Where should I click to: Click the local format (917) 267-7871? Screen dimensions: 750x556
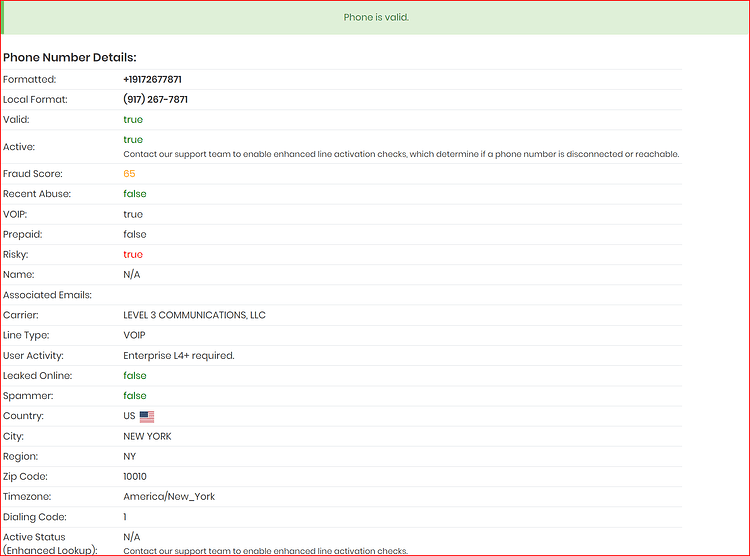click(155, 100)
